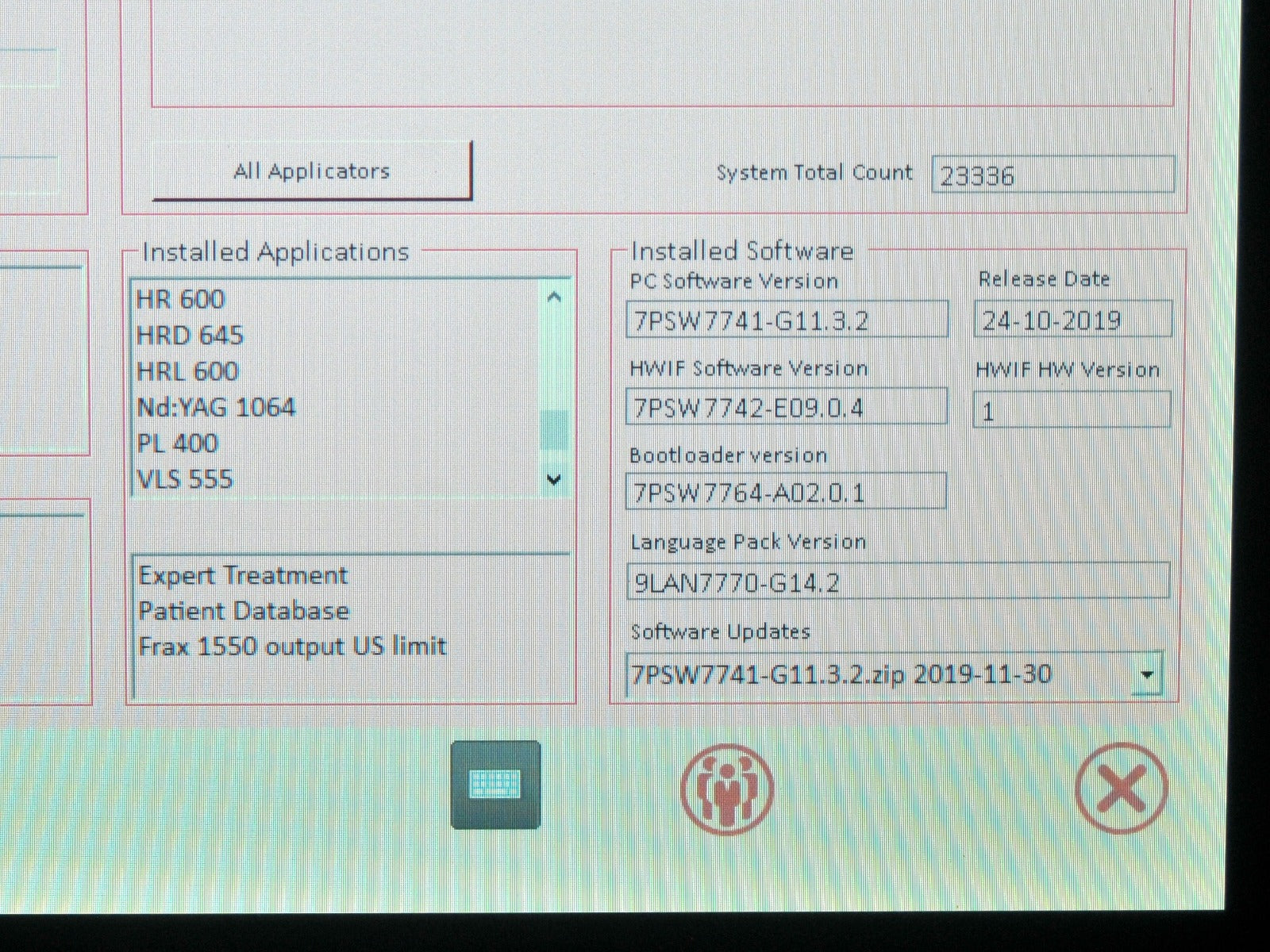This screenshot has height=952, width=1270.
Task: Expand the Software Updates dropdown arrow
Action: (x=1145, y=675)
